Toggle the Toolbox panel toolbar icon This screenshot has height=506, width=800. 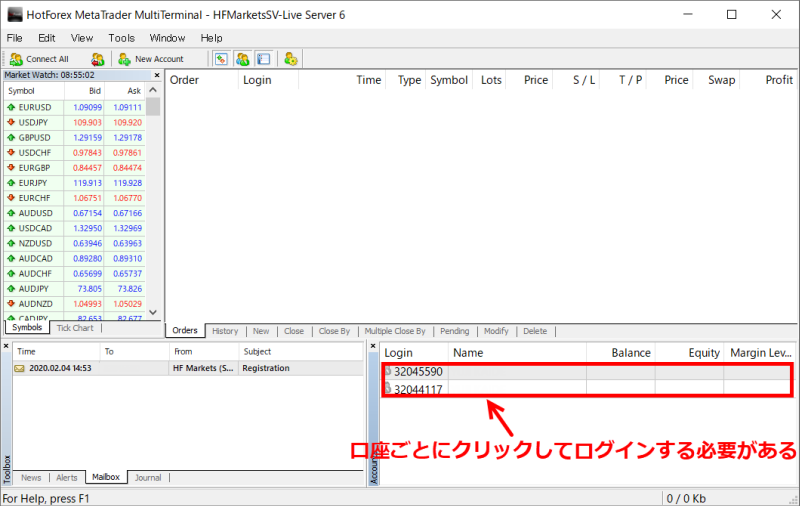(x=263, y=59)
